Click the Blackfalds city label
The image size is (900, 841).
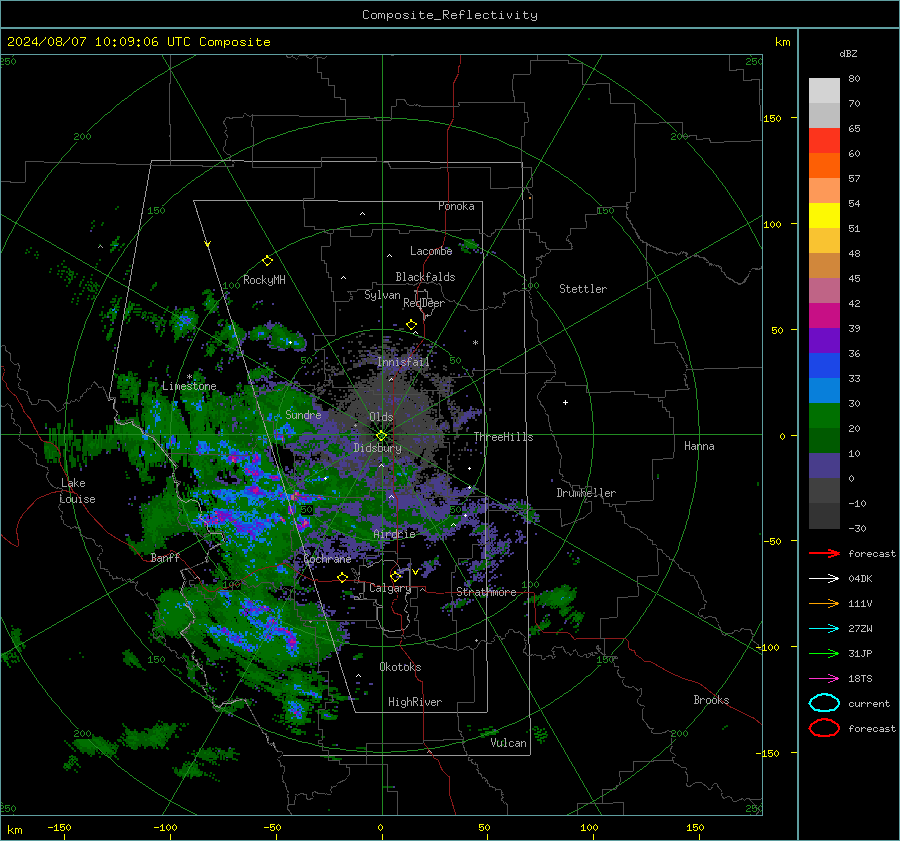425,277
